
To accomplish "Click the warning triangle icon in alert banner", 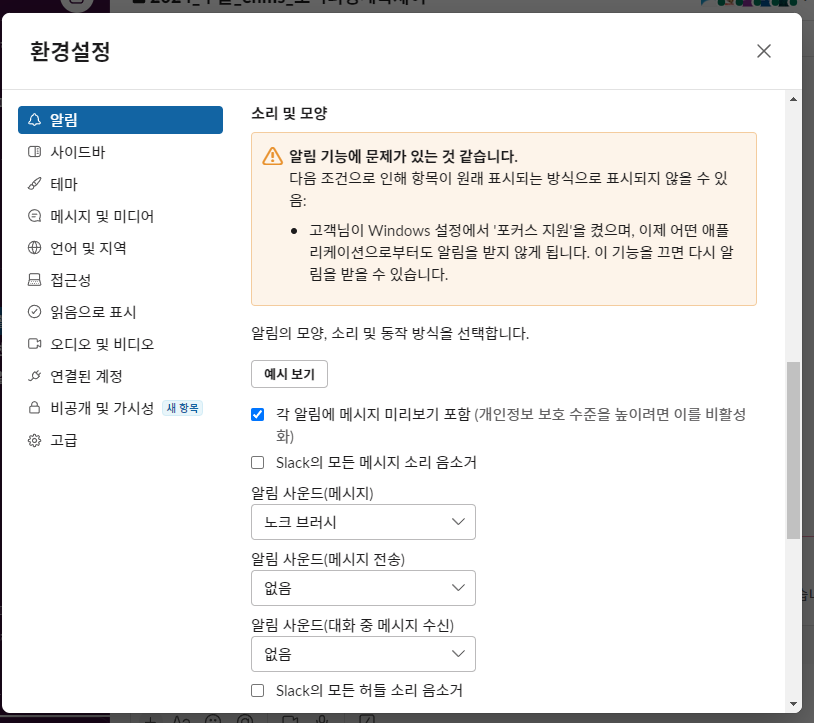I will pyautogui.click(x=273, y=156).
